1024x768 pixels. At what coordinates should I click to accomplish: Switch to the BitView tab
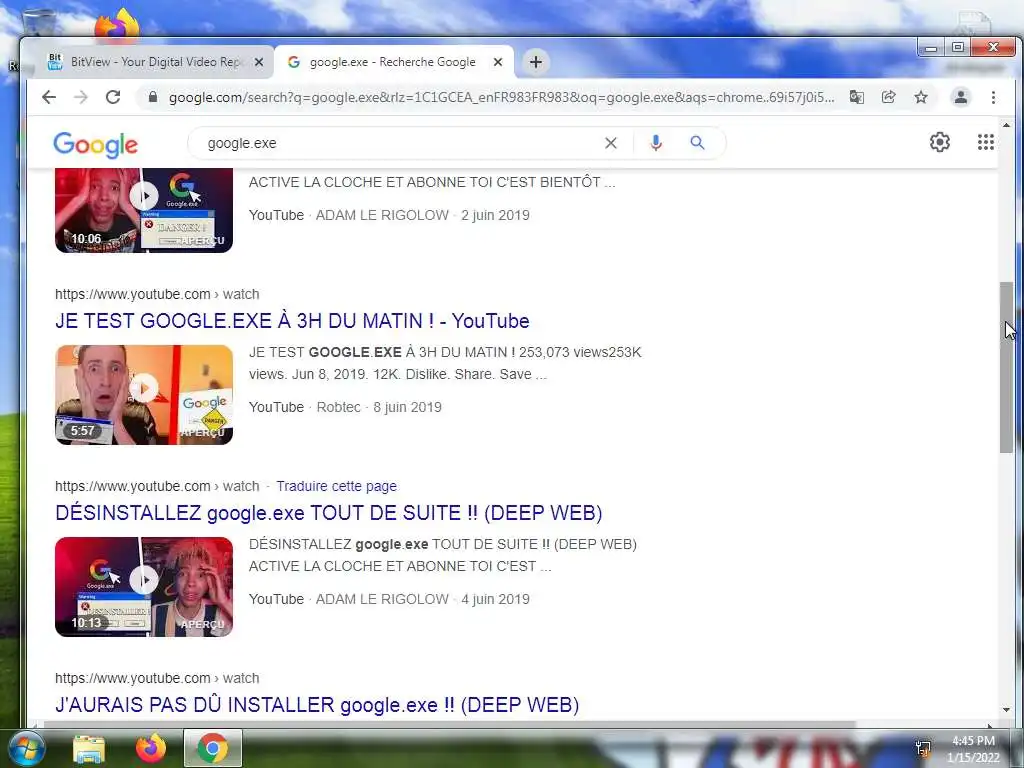155,62
